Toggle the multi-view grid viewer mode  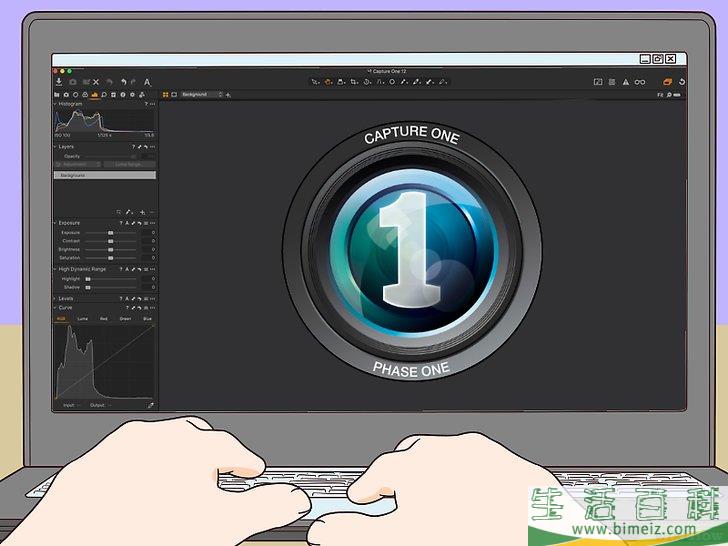pos(165,95)
